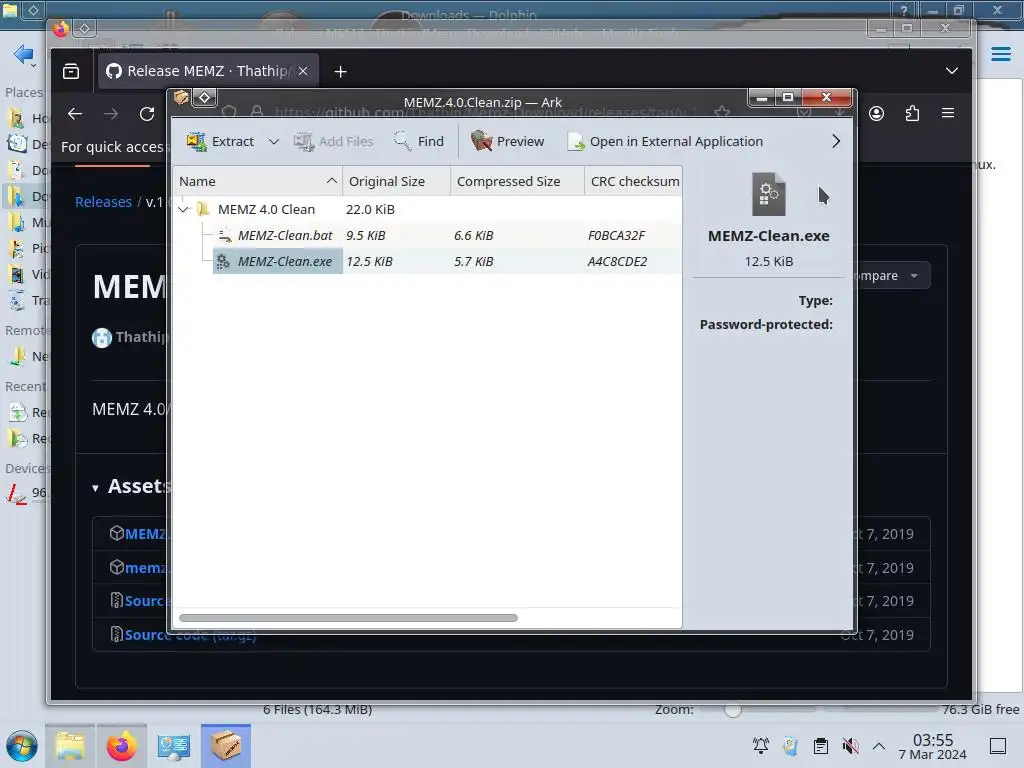Screen dimensions: 1024x768
Task: Click the large executable icon in info panel
Action: click(x=769, y=194)
